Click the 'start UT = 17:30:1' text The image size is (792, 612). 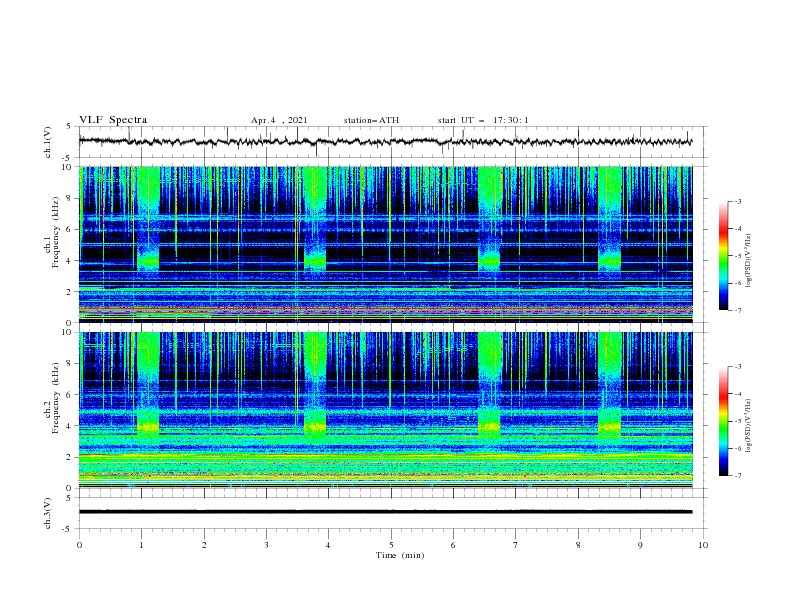click(483, 120)
